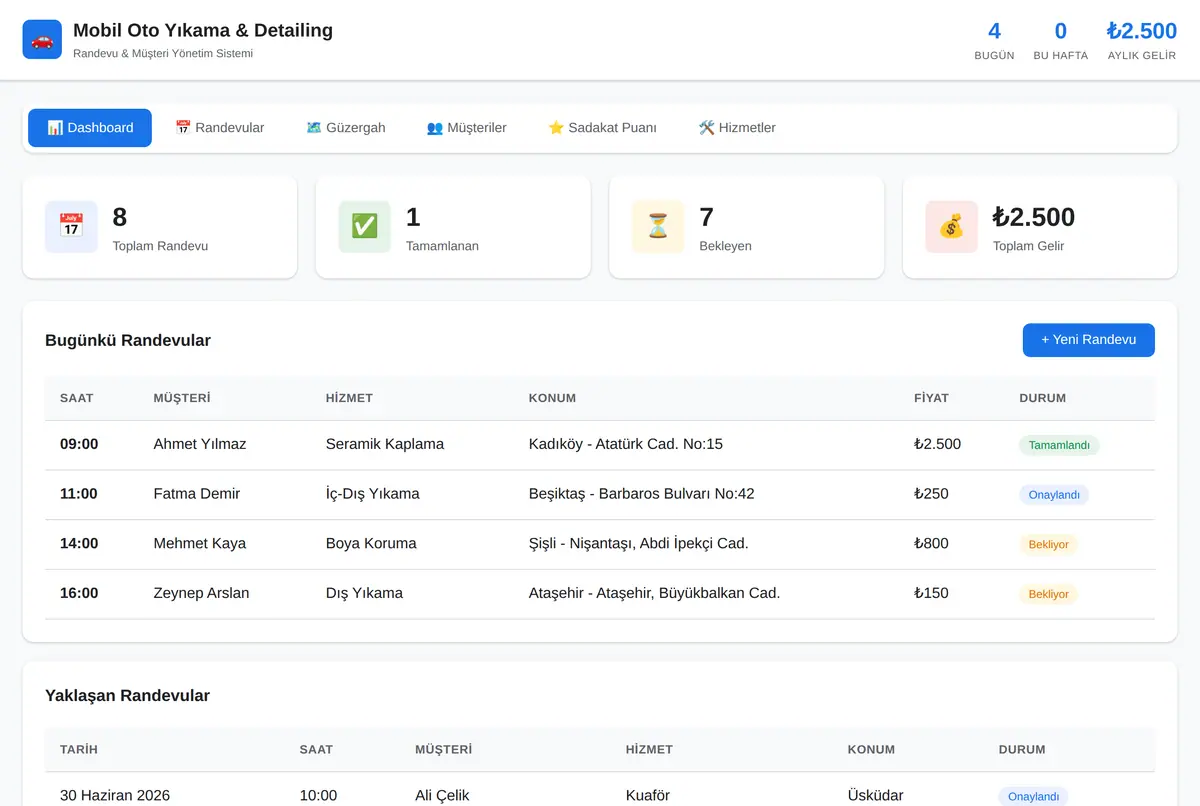
Task: Click the KONUM column header in Bugünkü Randevular
Action: 552,398
